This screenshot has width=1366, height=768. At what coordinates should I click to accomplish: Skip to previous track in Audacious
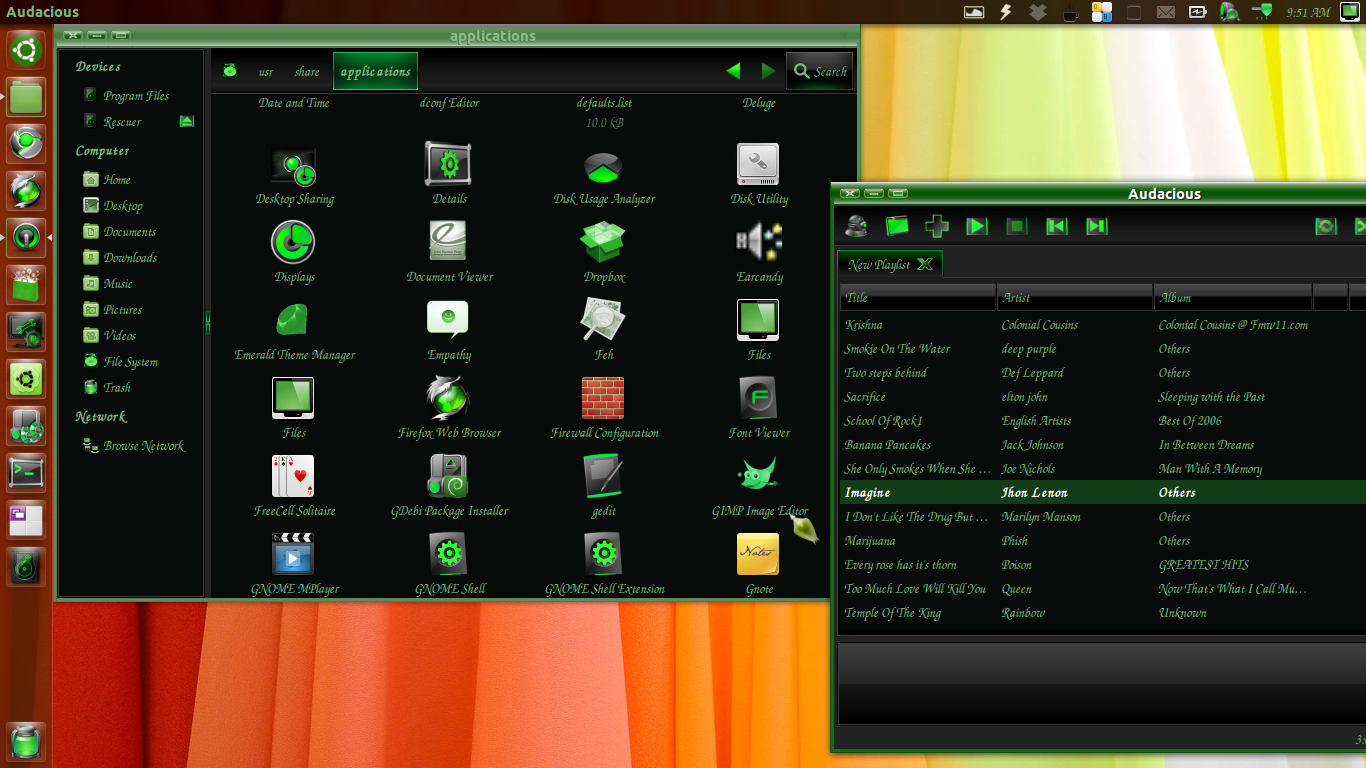(1057, 226)
